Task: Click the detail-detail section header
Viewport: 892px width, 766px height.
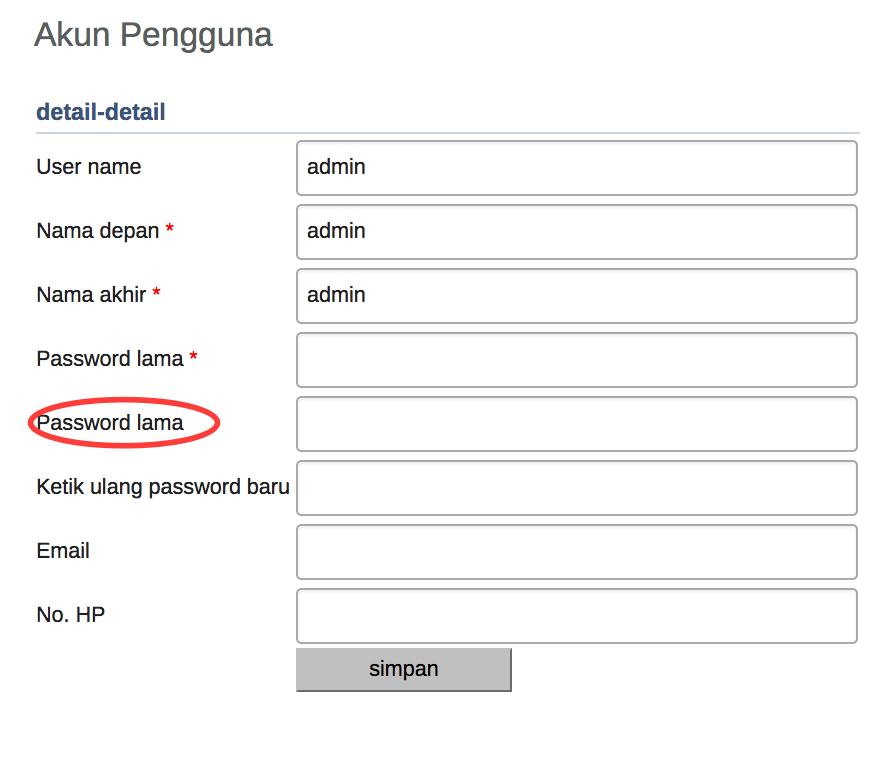Action: click(101, 112)
